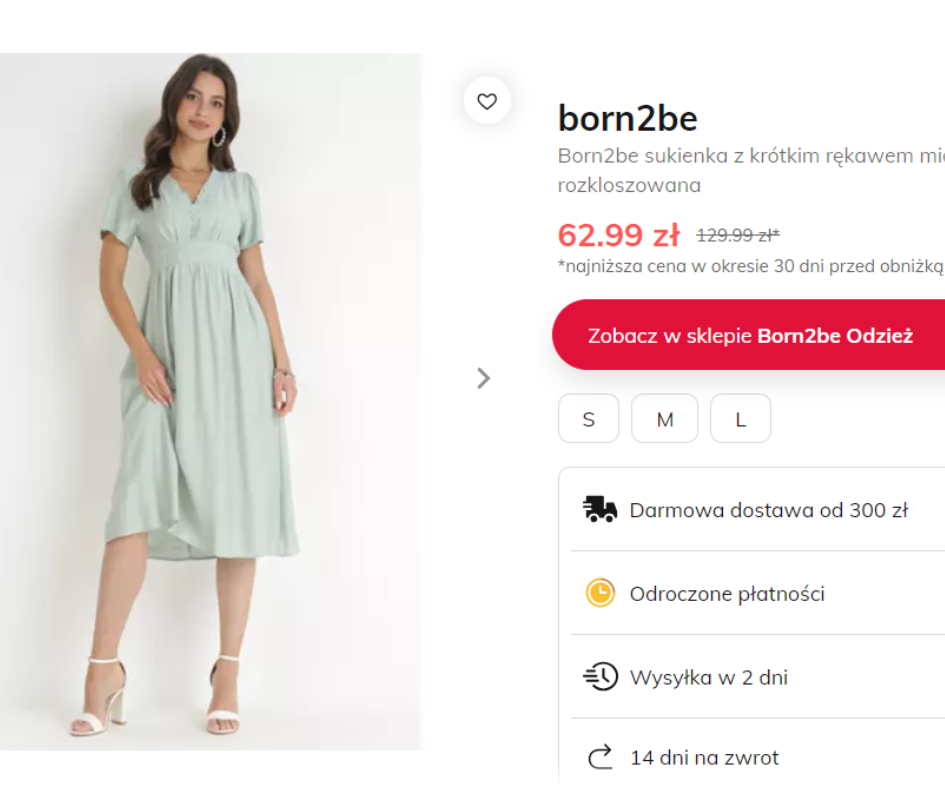The width and height of the screenshot is (945, 800).
Task: Select the 14 dni na zwrot row
Action: pos(704,758)
